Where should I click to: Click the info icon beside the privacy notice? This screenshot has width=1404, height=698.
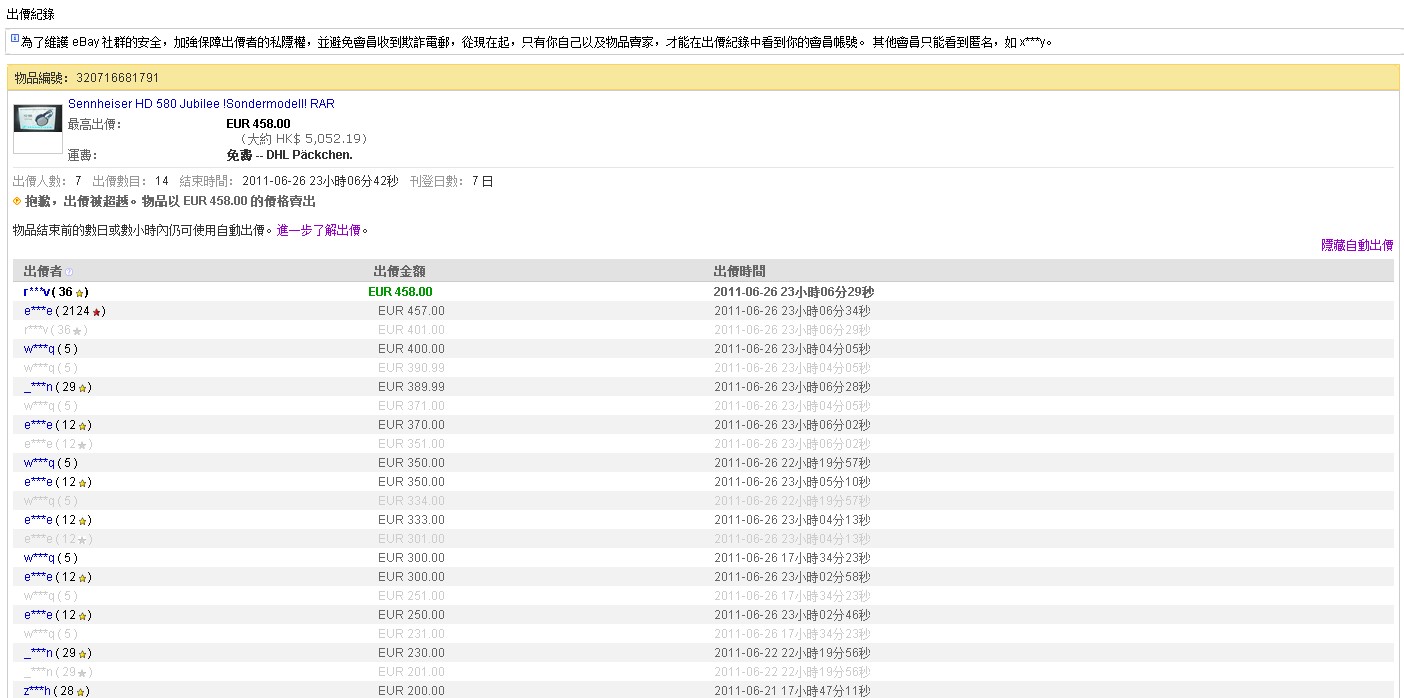coord(15,39)
